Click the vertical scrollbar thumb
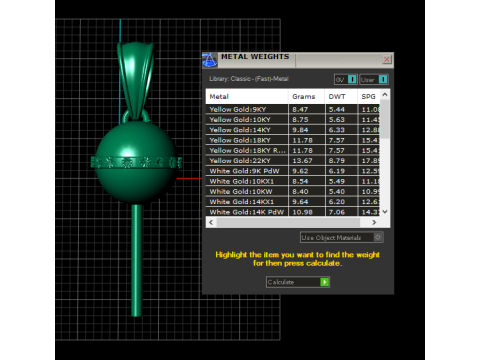Viewport: 480px width, 360px height. tap(385, 119)
